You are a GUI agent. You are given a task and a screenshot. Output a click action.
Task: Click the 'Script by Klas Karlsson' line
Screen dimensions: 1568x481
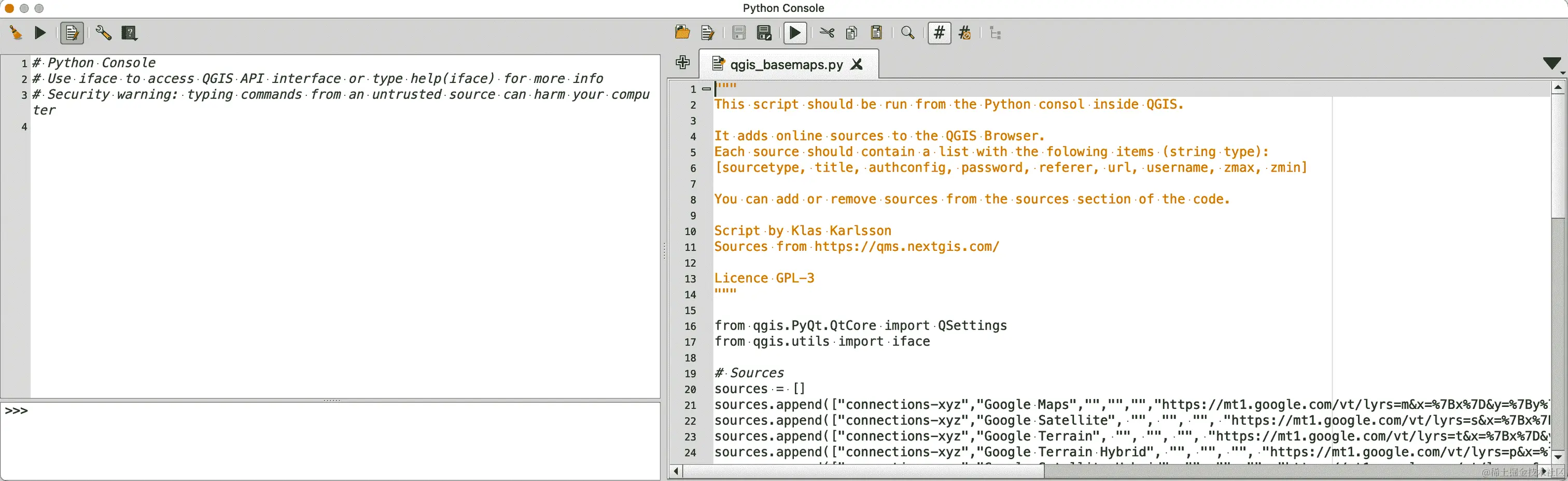[802, 231]
